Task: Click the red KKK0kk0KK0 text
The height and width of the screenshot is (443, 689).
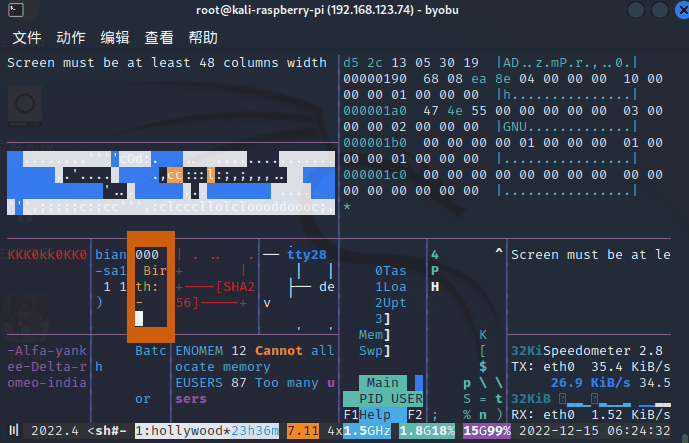Action: click(x=47, y=254)
